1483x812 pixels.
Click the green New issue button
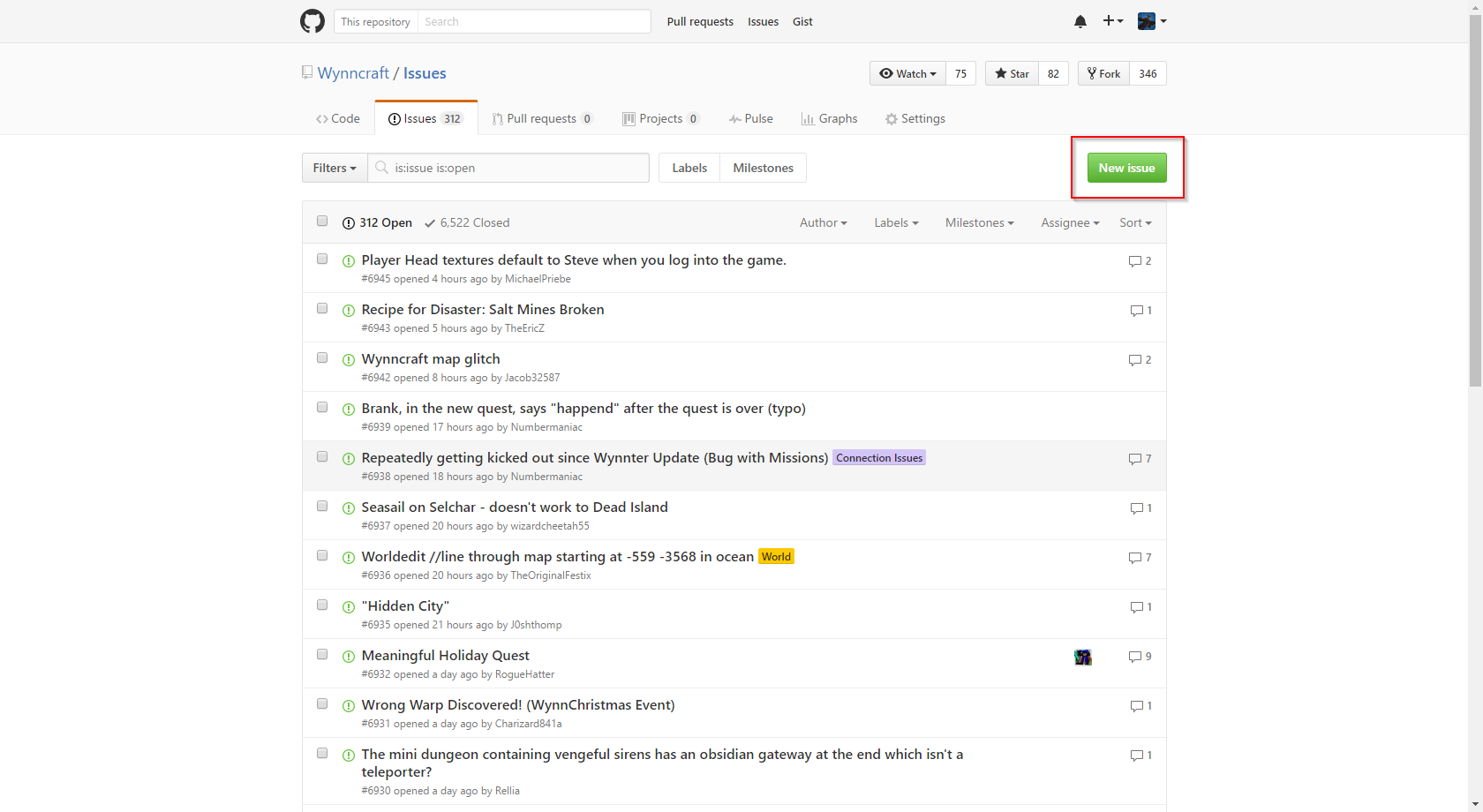point(1127,168)
